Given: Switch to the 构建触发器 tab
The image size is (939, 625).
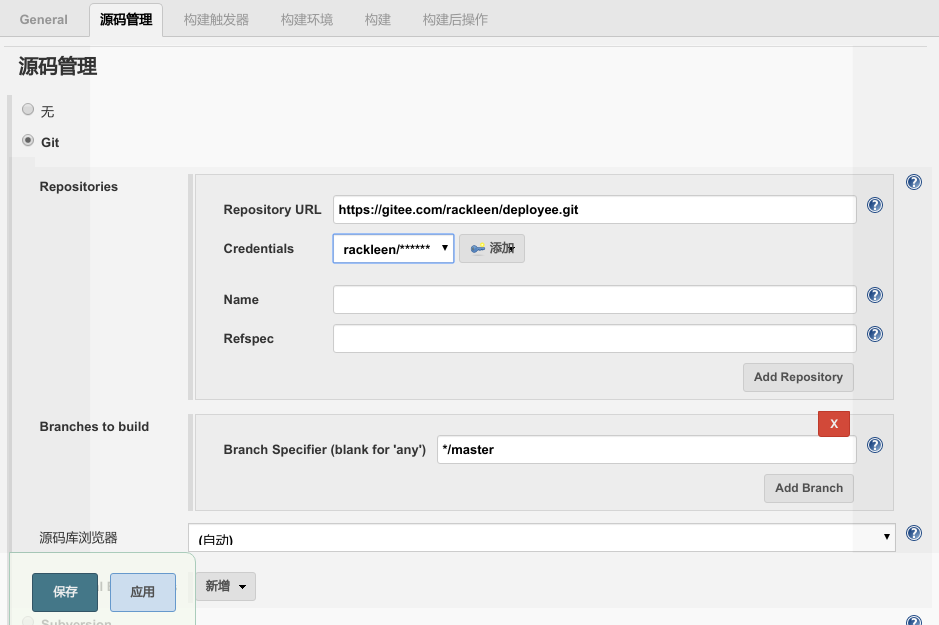Looking at the screenshot, I should click(216, 19).
